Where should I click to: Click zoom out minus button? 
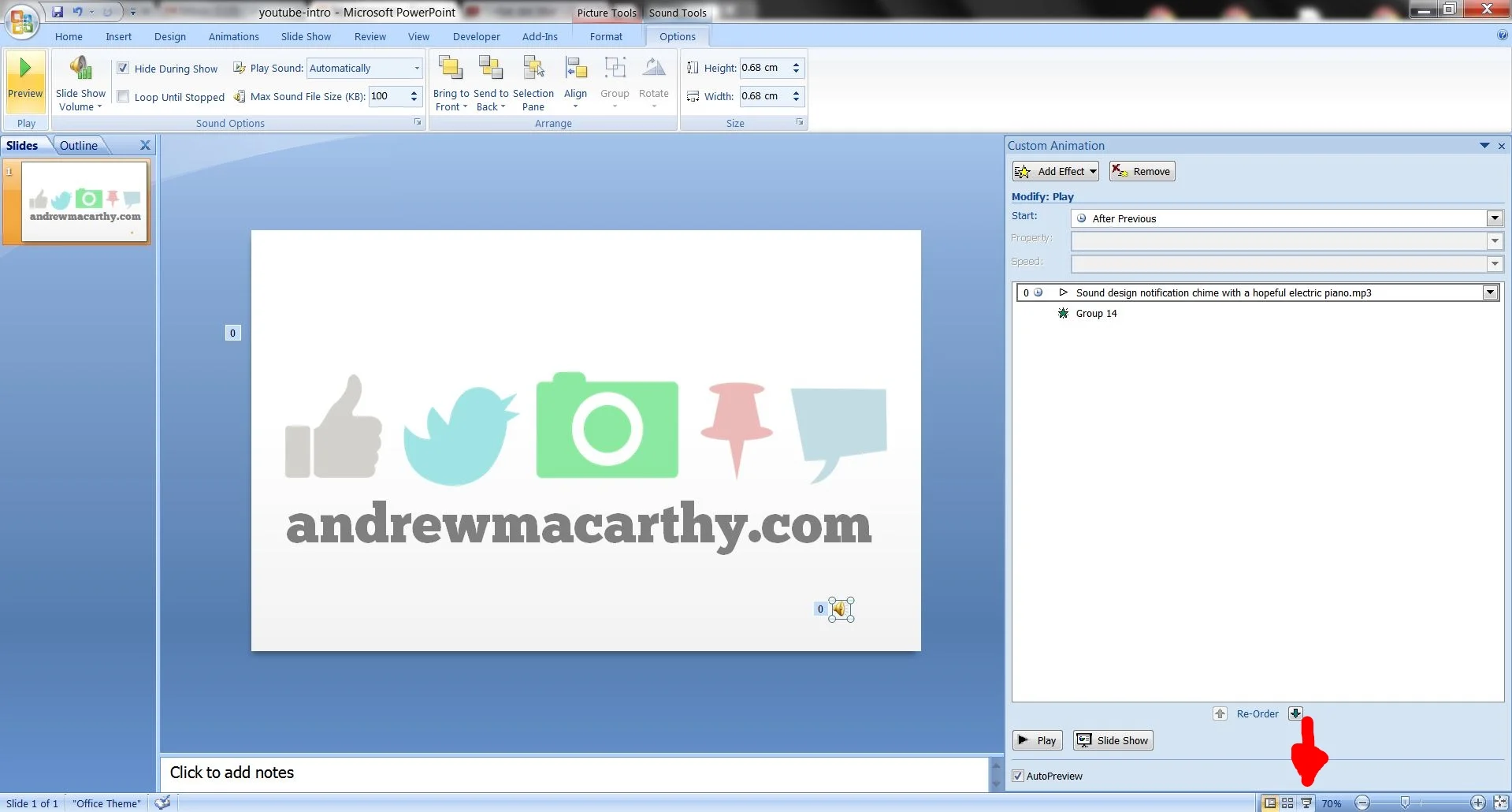pyautogui.click(x=1362, y=803)
